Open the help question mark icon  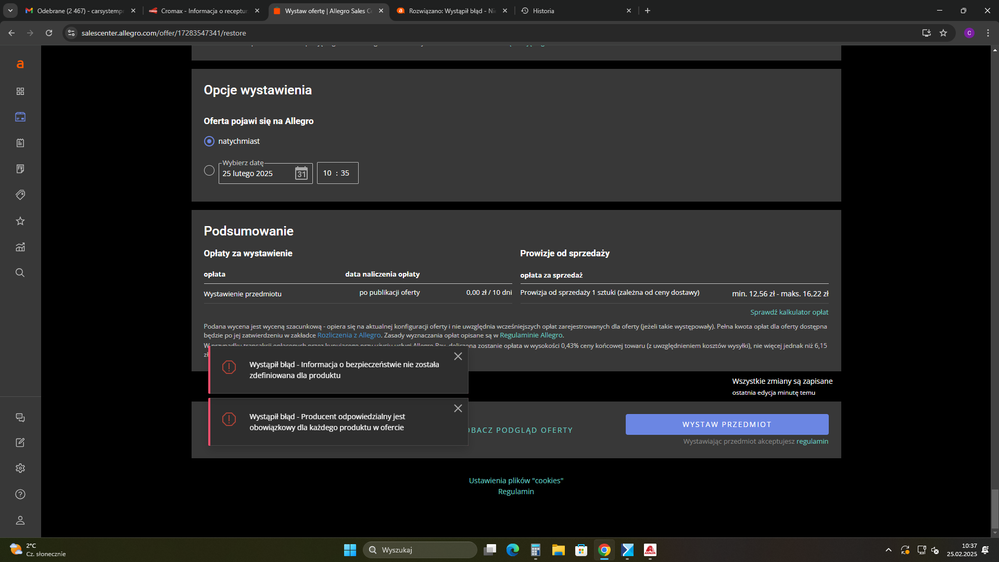click(20, 494)
